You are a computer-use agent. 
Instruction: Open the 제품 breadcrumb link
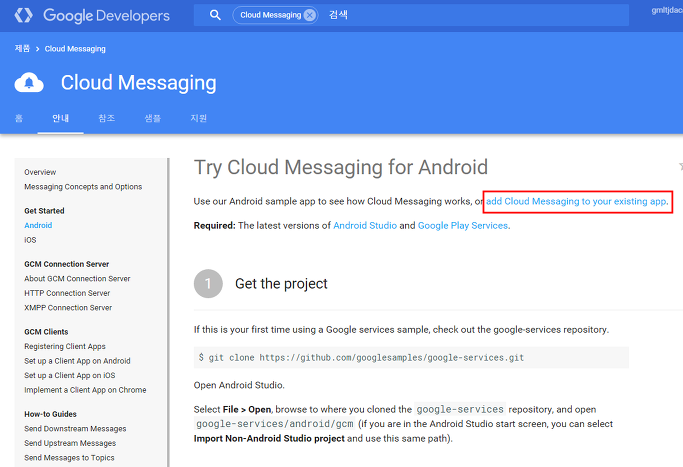click(22, 49)
